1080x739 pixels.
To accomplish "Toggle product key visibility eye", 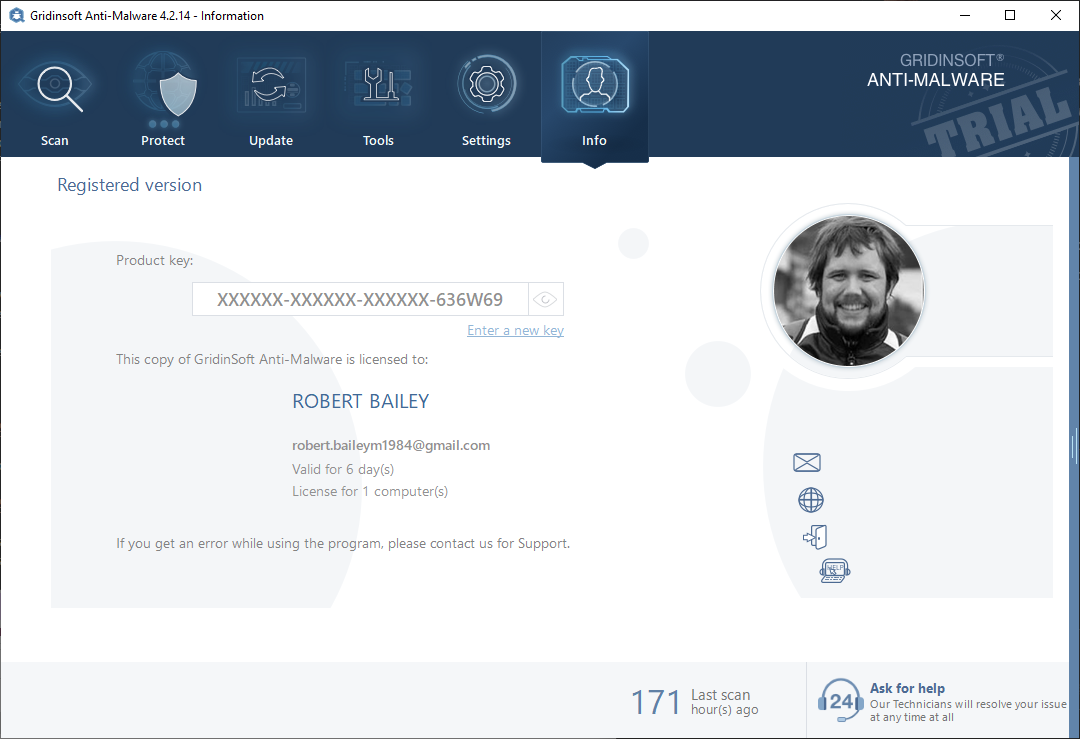I will coord(545,299).
